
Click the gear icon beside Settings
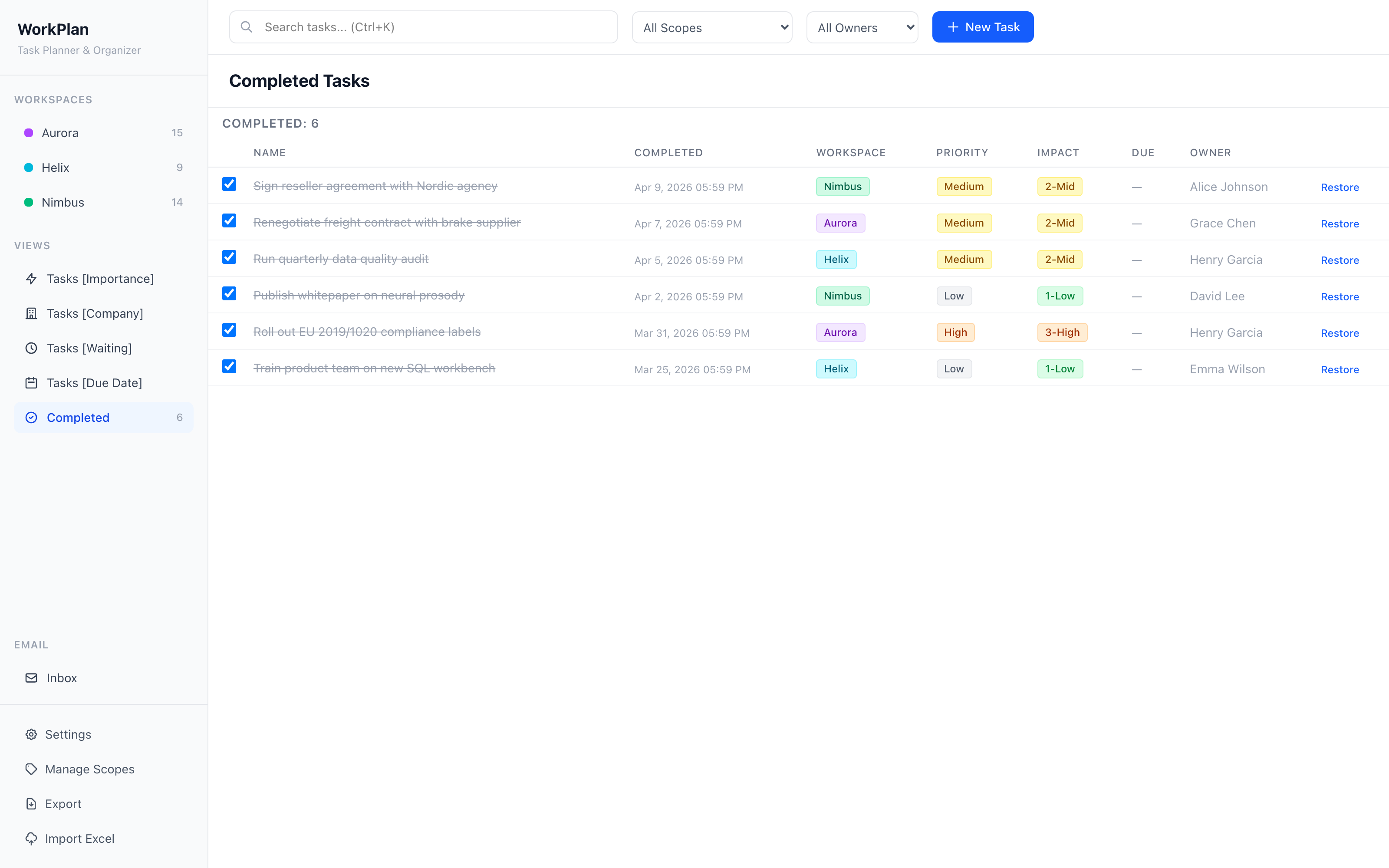(x=32, y=735)
